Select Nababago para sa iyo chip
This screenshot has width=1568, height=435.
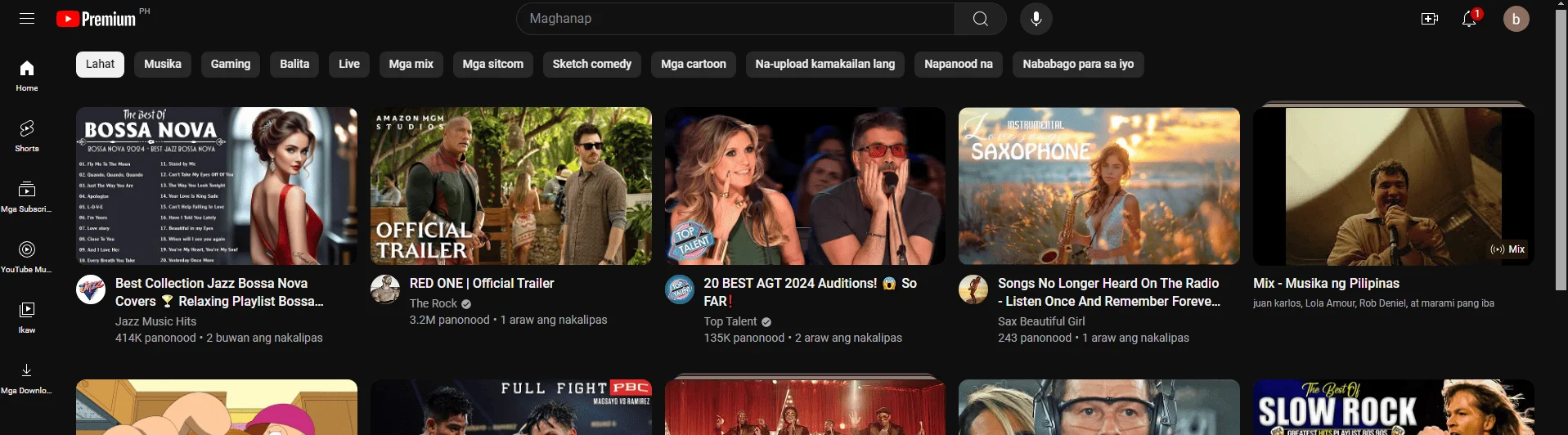point(1078,64)
